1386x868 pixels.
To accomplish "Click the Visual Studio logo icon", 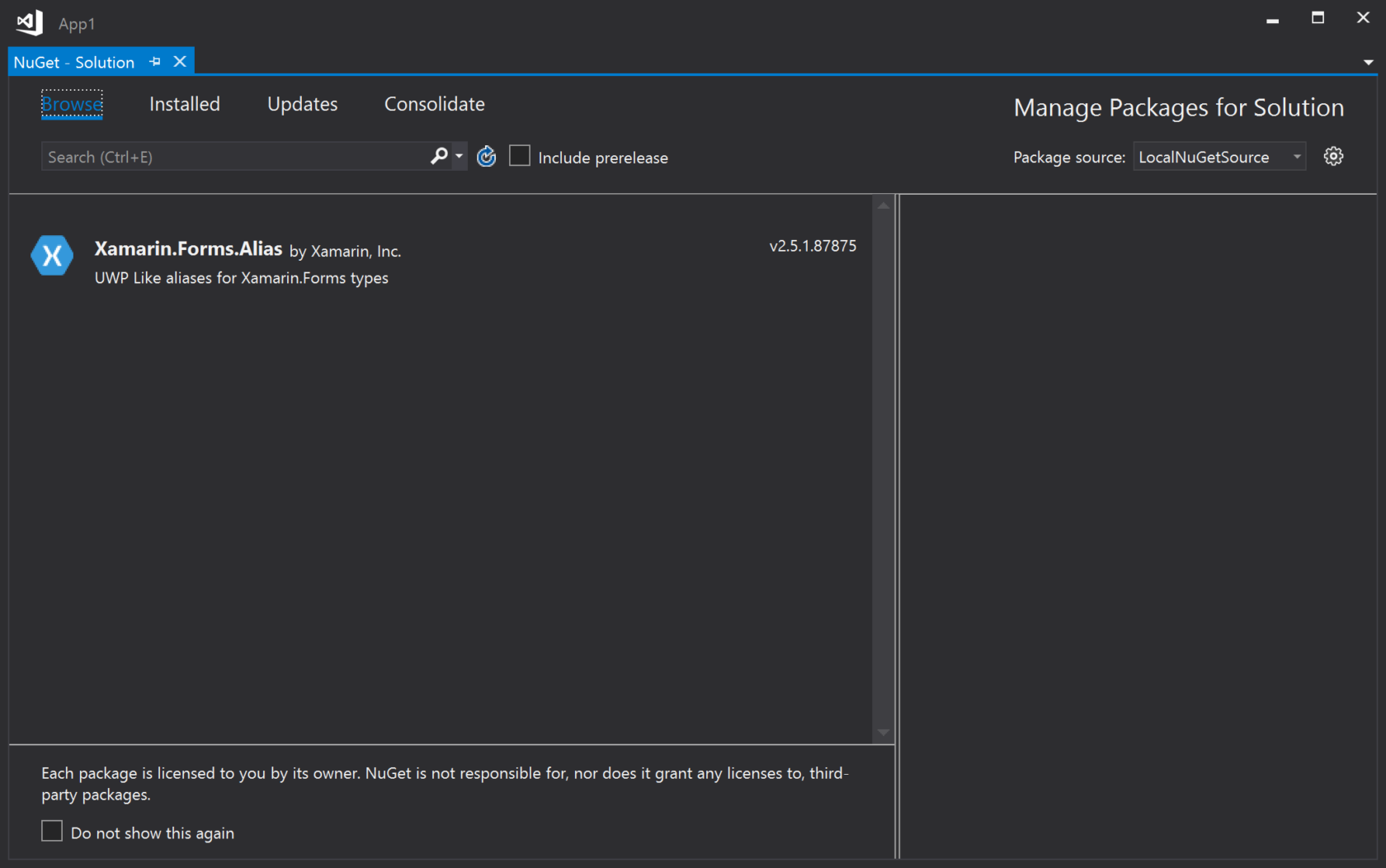I will (28, 22).
